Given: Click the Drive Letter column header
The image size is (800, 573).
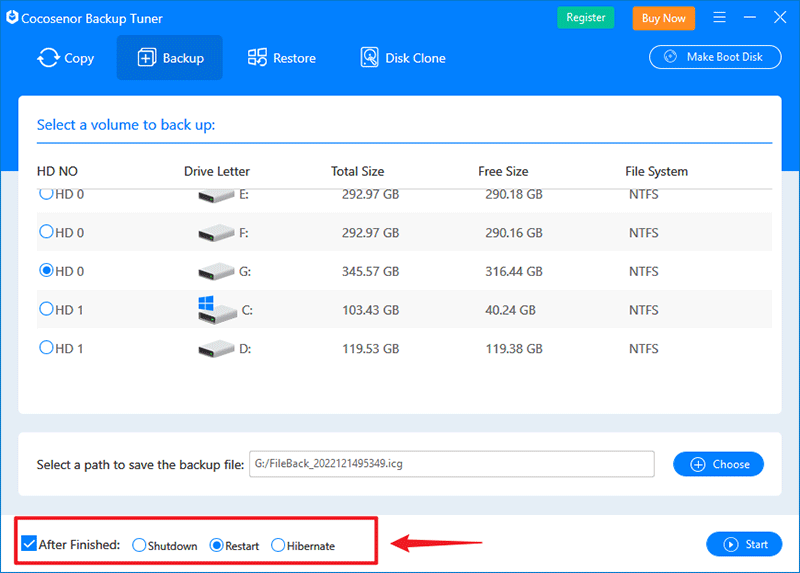Looking at the screenshot, I should click(217, 171).
